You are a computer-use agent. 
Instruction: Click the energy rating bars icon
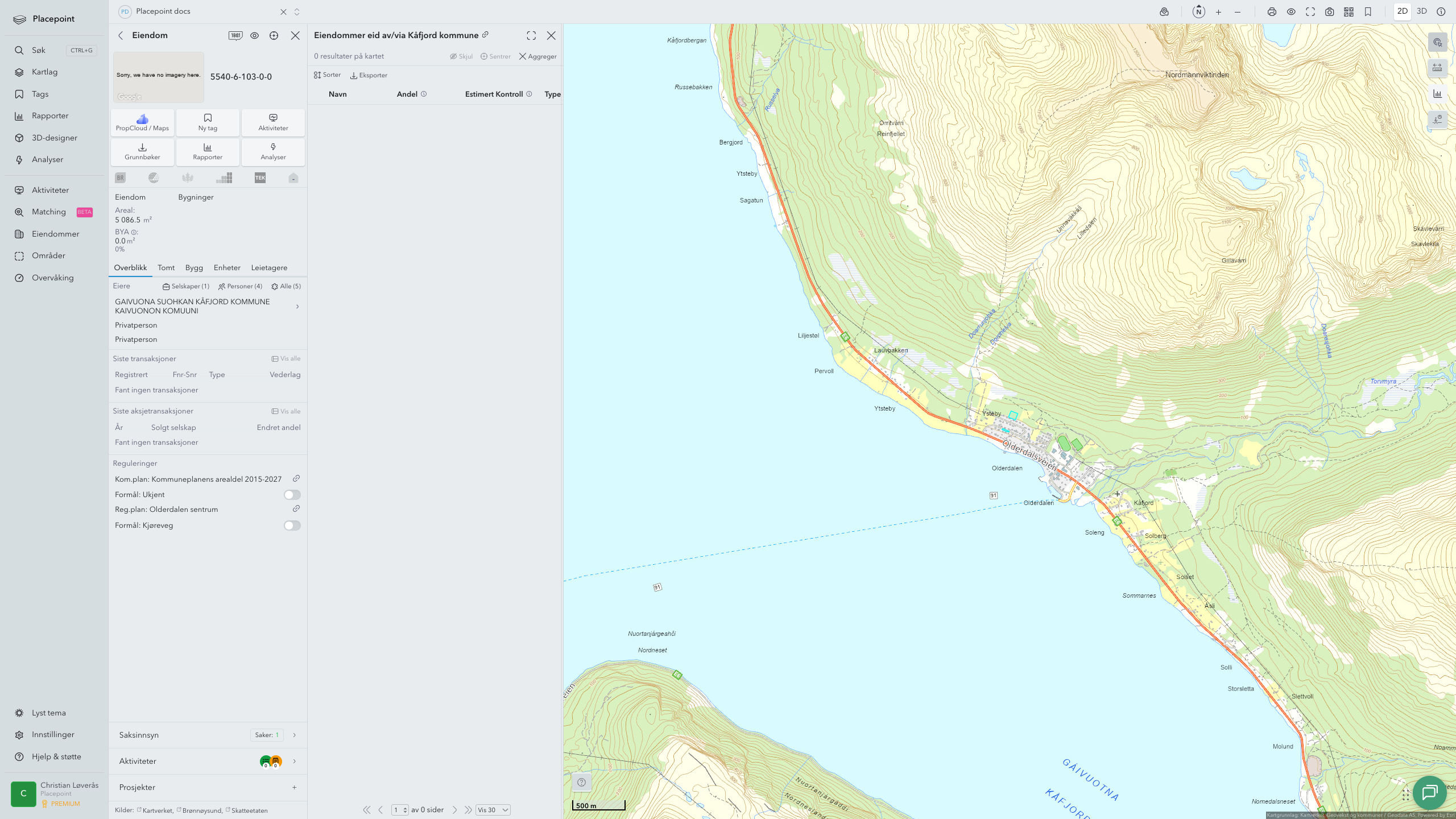pyautogui.click(x=224, y=178)
